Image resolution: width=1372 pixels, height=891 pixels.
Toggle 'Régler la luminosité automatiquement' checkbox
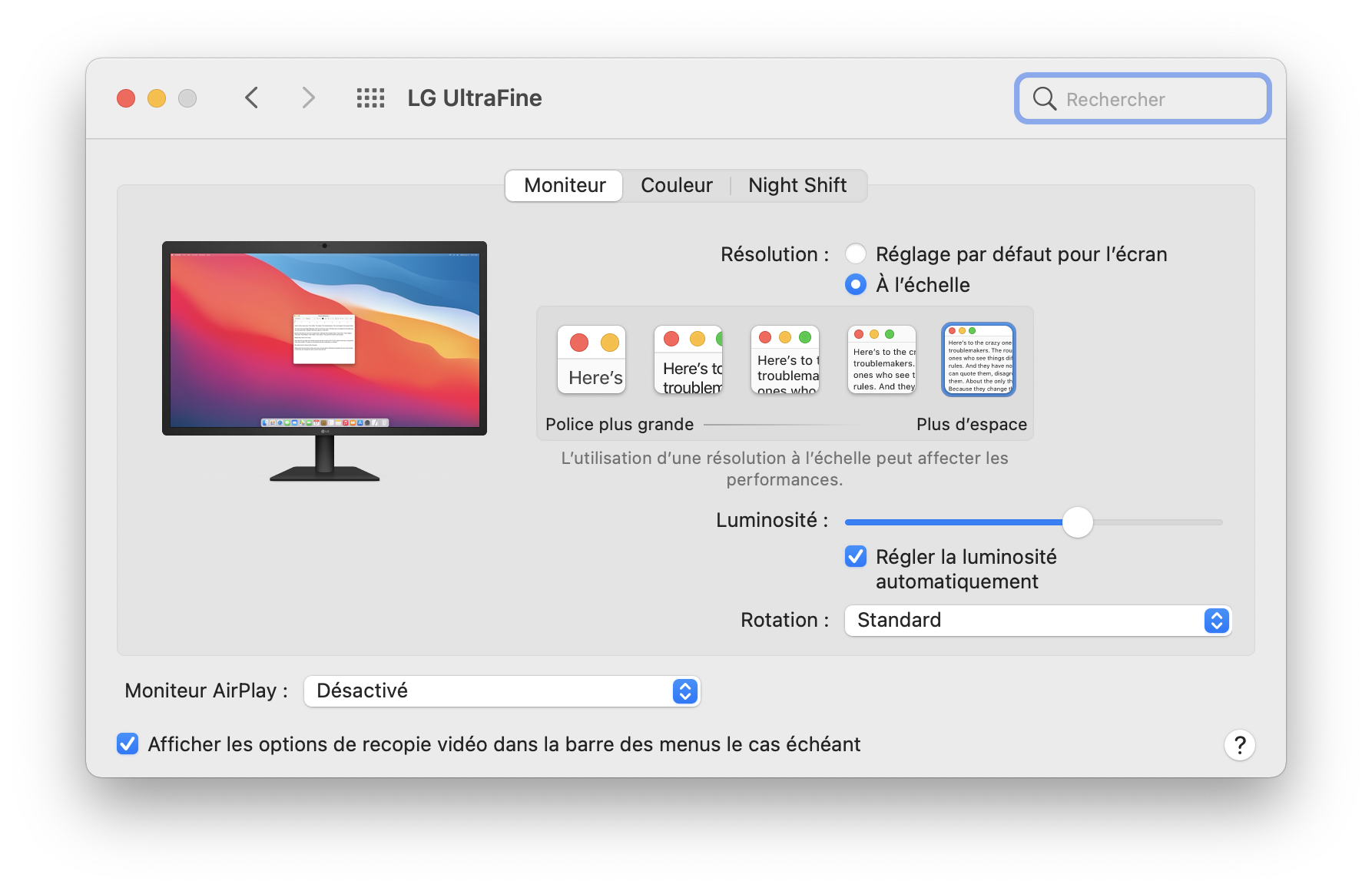click(856, 556)
